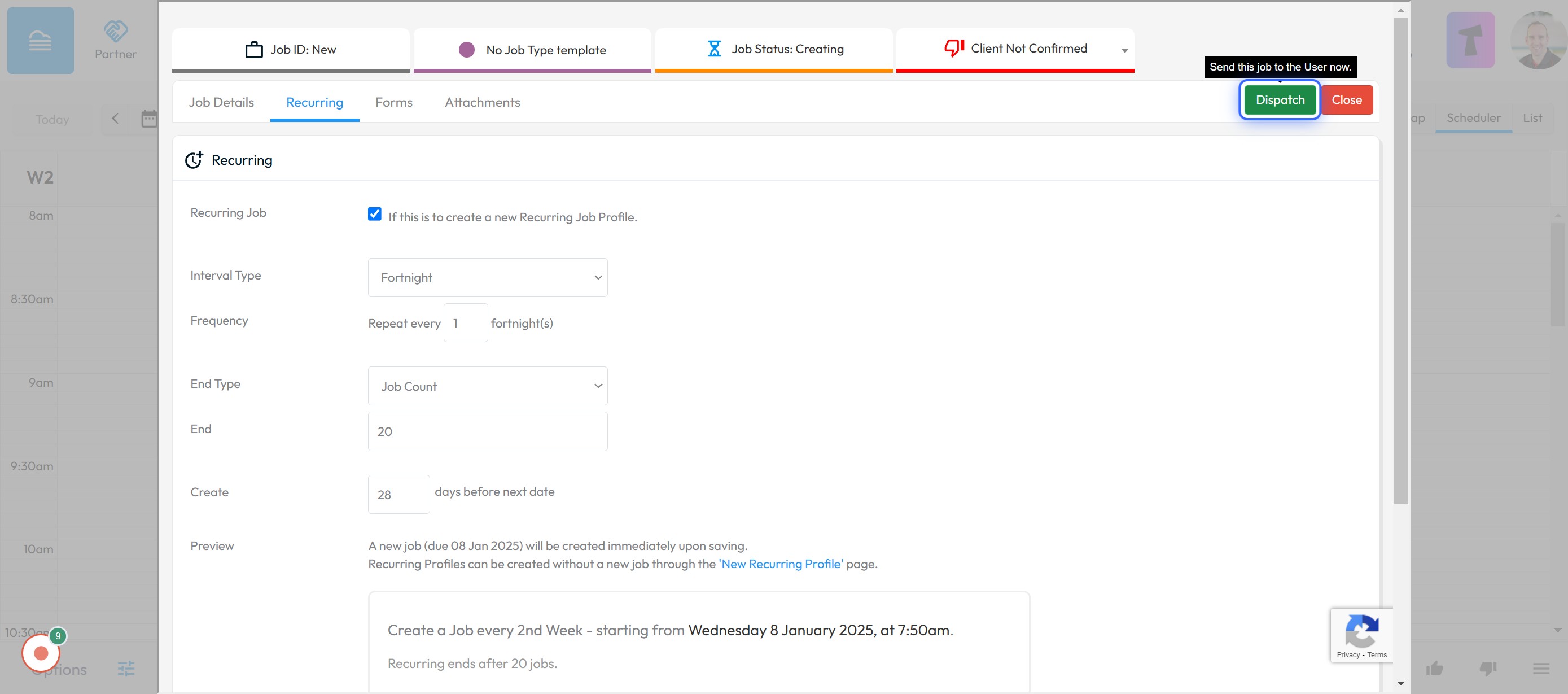
Task: Click the Job ID: New header box
Action: [x=291, y=50]
